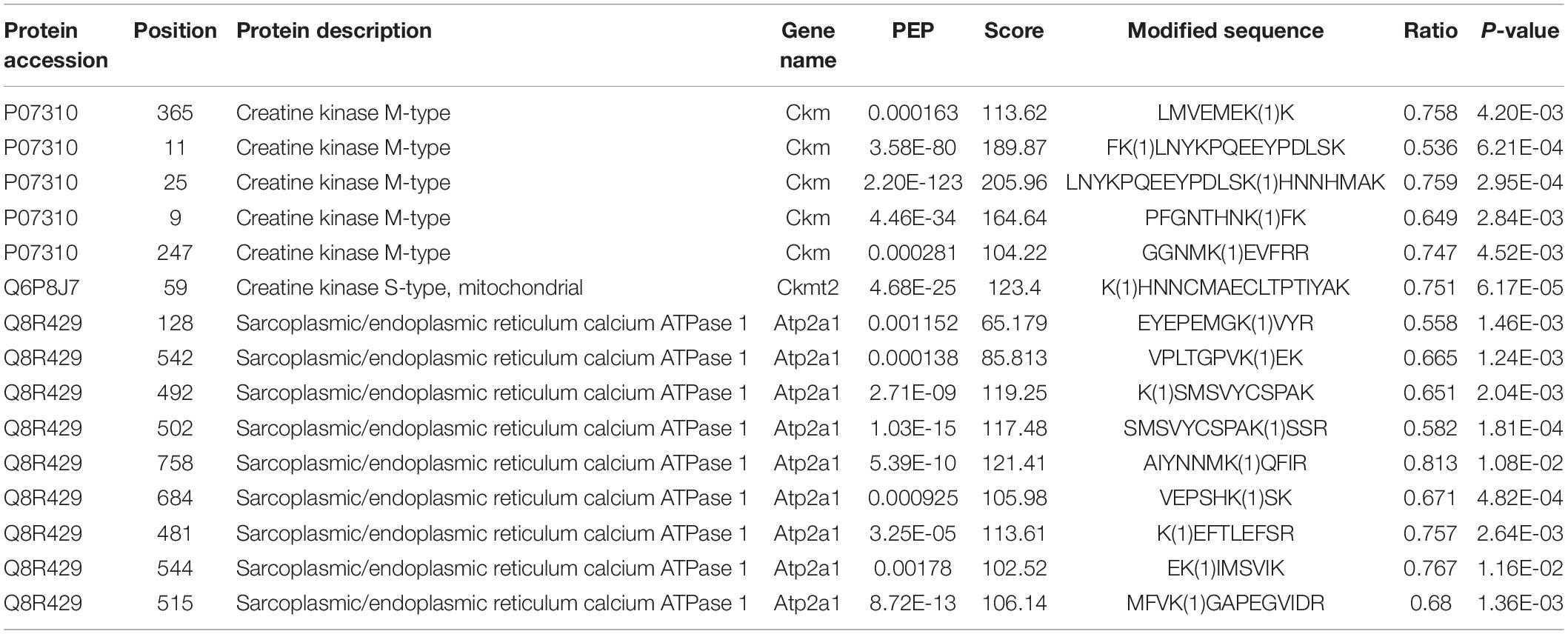The height and width of the screenshot is (634, 1568).
Task: Click the ratio 0.813 cell
Action: click(1430, 463)
